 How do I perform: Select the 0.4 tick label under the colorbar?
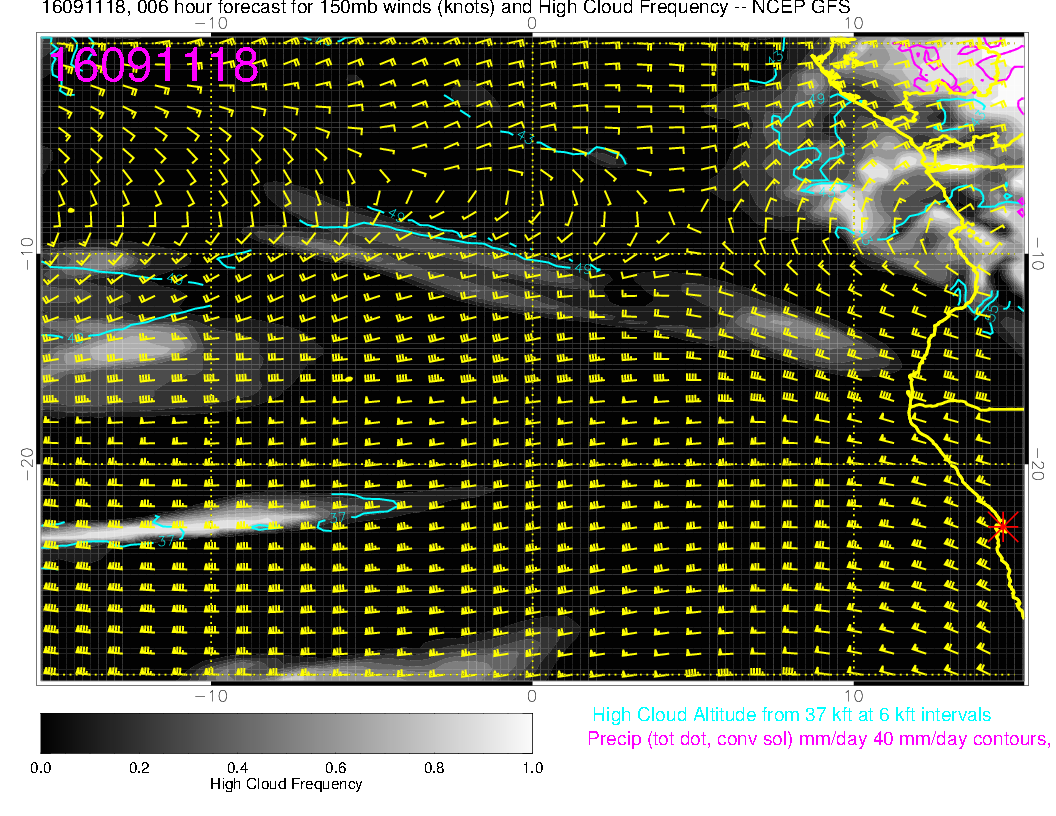coord(237,768)
